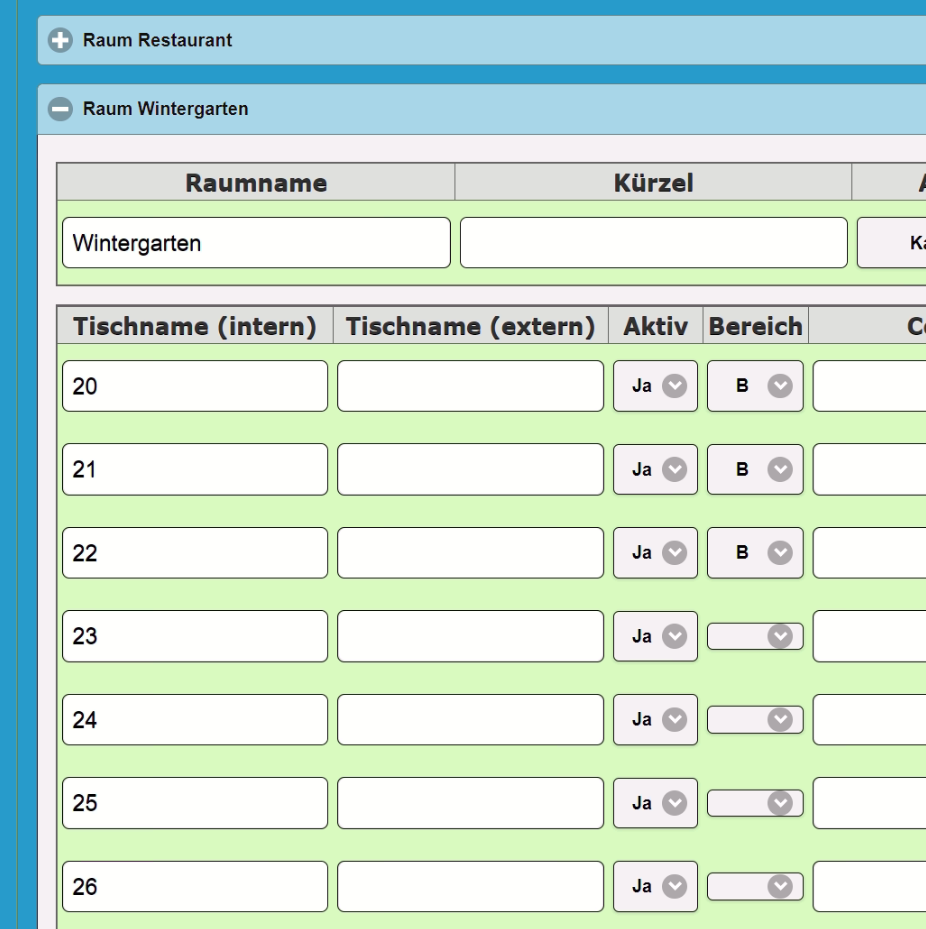Open the Bereich dropdown for table 20
The height and width of the screenshot is (929, 926).
(755, 386)
